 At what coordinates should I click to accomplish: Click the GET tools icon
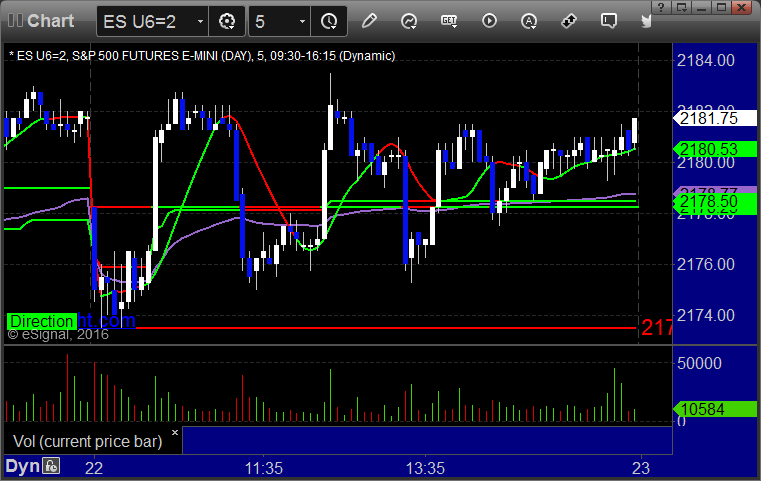pos(449,21)
